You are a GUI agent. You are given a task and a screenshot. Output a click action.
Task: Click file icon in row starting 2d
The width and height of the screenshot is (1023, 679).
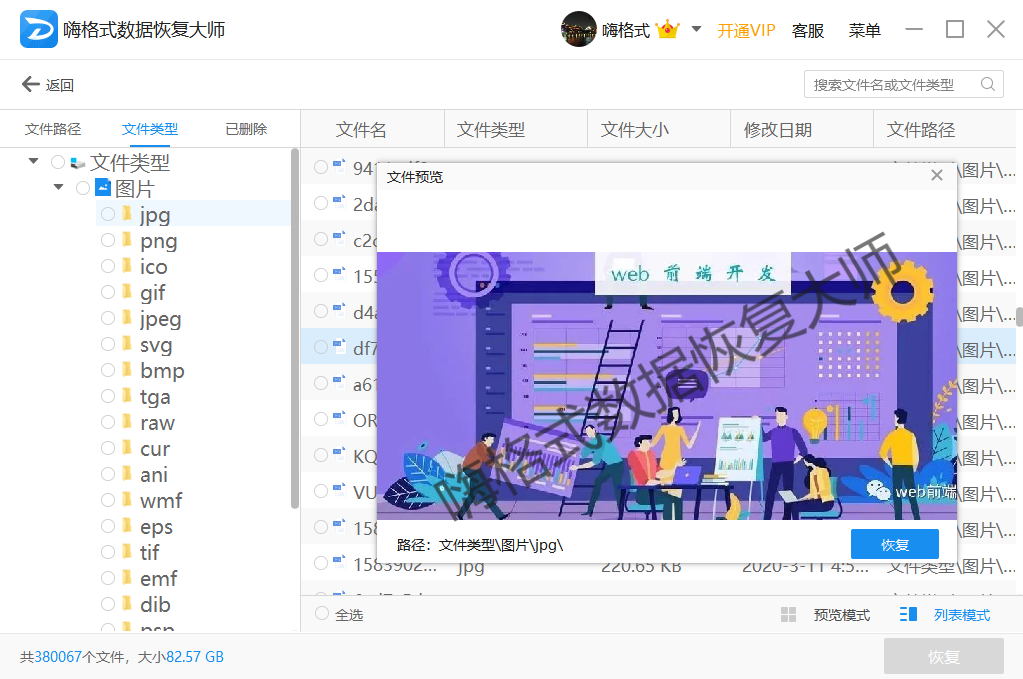tap(339, 202)
